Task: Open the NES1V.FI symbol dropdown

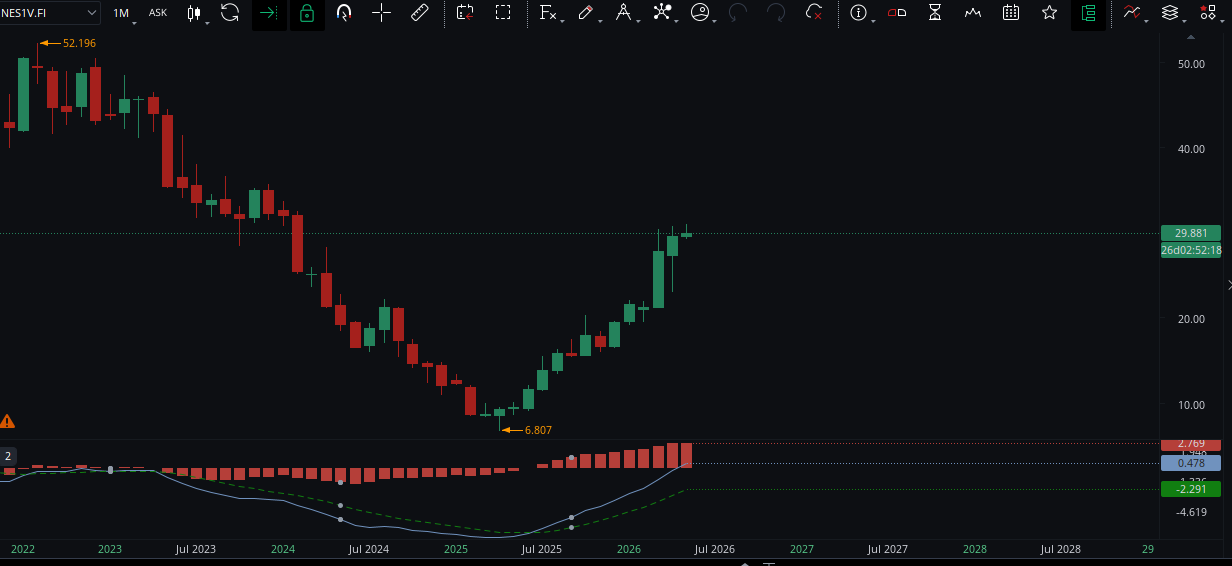Action: [50, 13]
